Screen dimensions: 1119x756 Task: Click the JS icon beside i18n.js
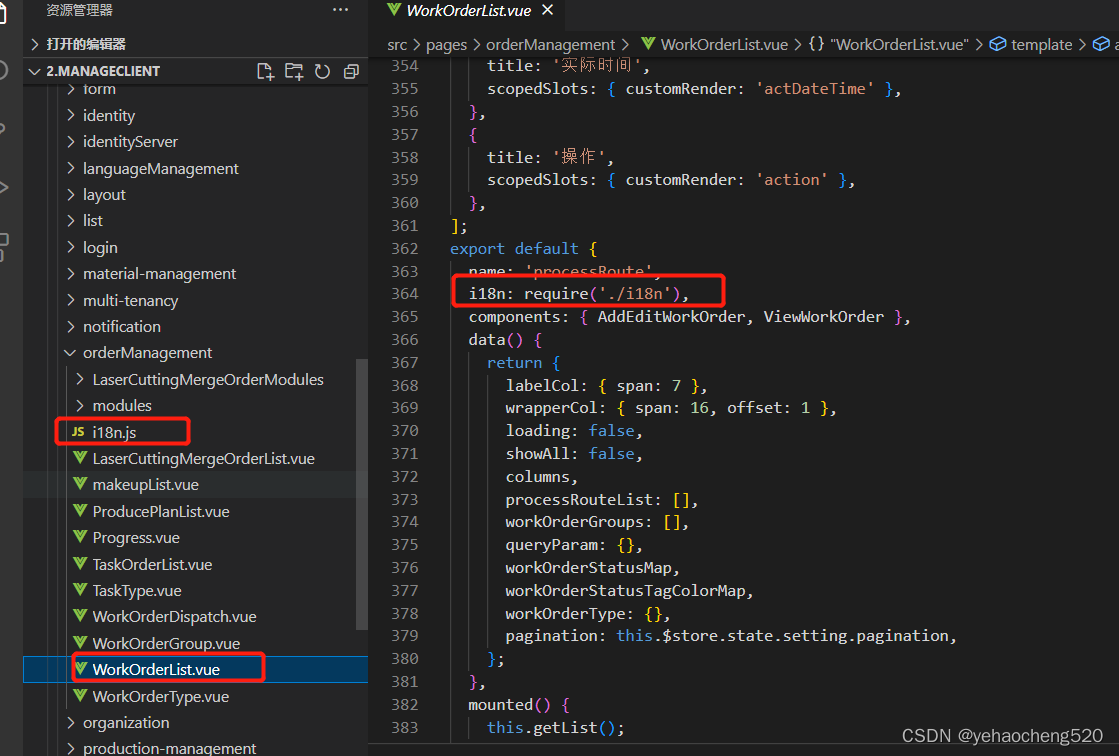coord(78,432)
